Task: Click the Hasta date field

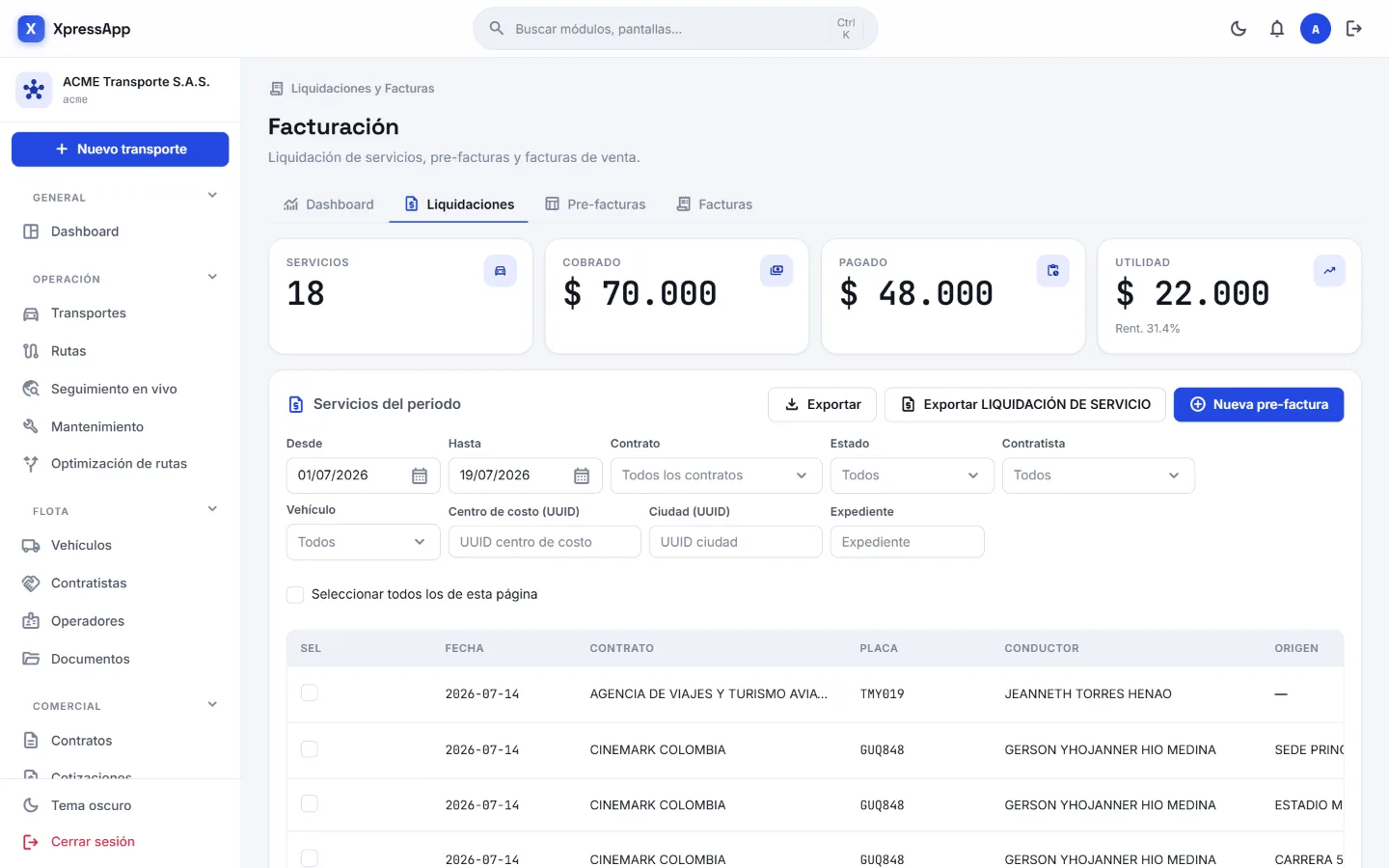Action: (x=525, y=475)
